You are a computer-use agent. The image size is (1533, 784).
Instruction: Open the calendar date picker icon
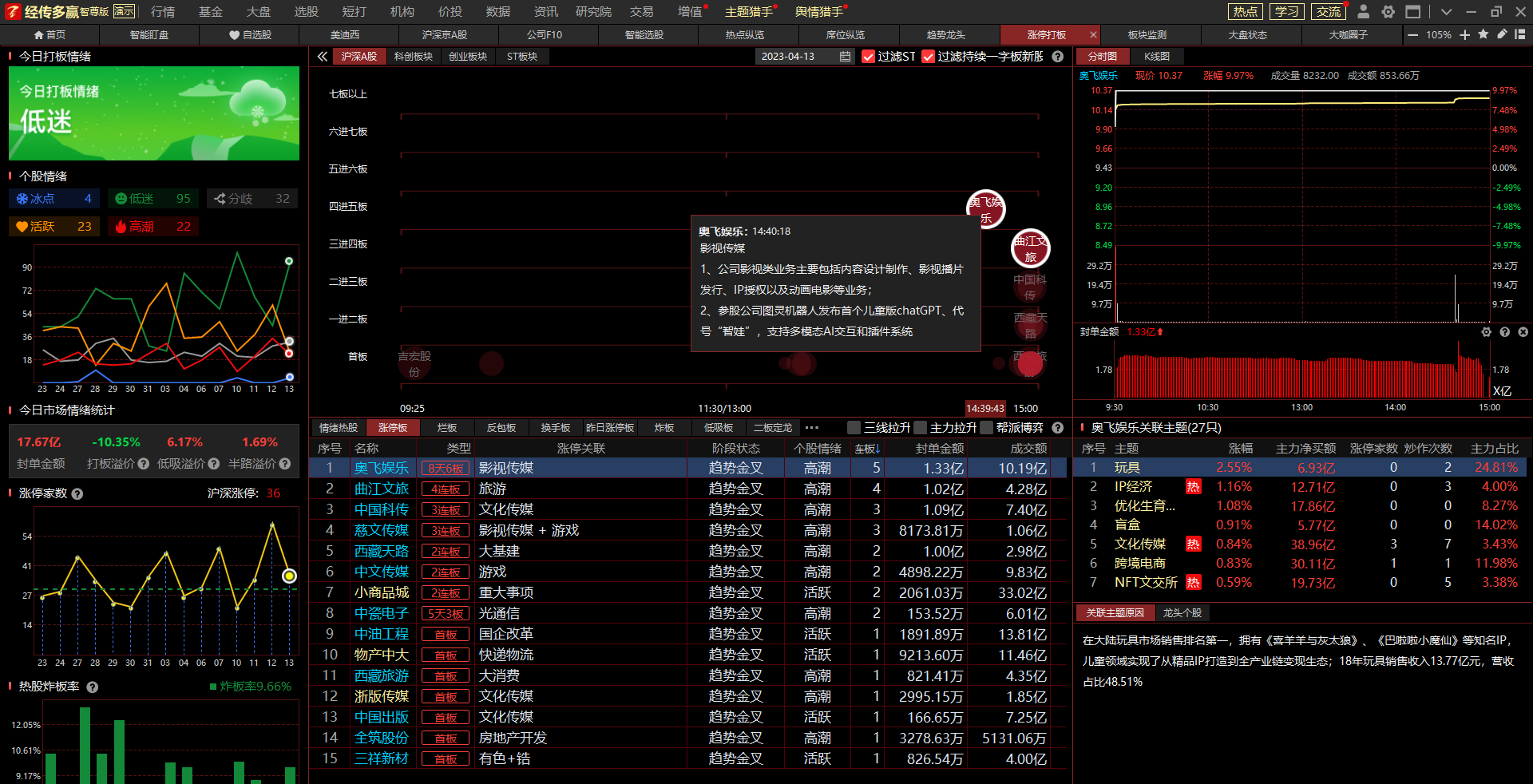coord(845,57)
